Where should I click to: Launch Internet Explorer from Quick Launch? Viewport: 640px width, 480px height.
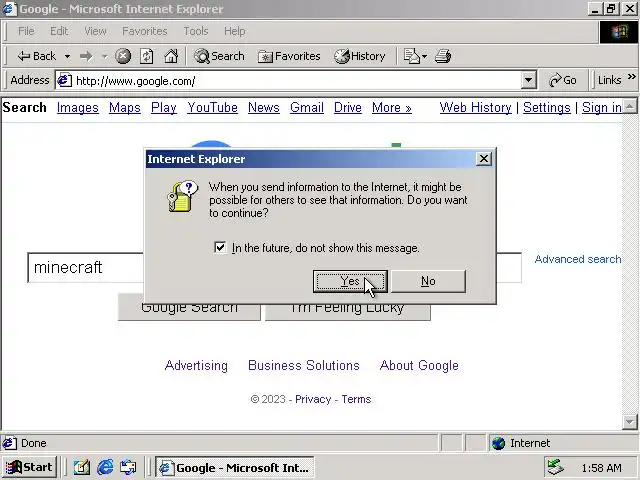click(105, 467)
